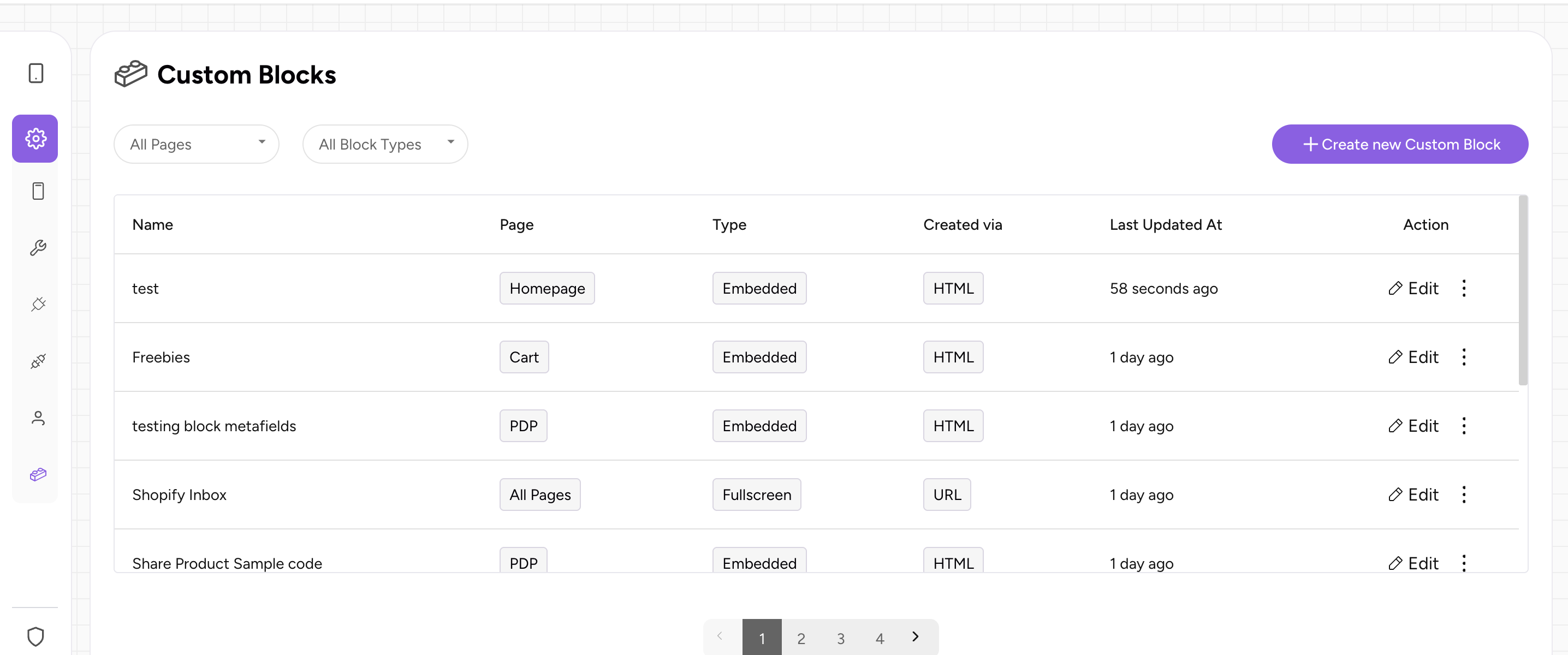Edit testing block metafields row
Screen dimensions: 1568x655
[1413, 426]
